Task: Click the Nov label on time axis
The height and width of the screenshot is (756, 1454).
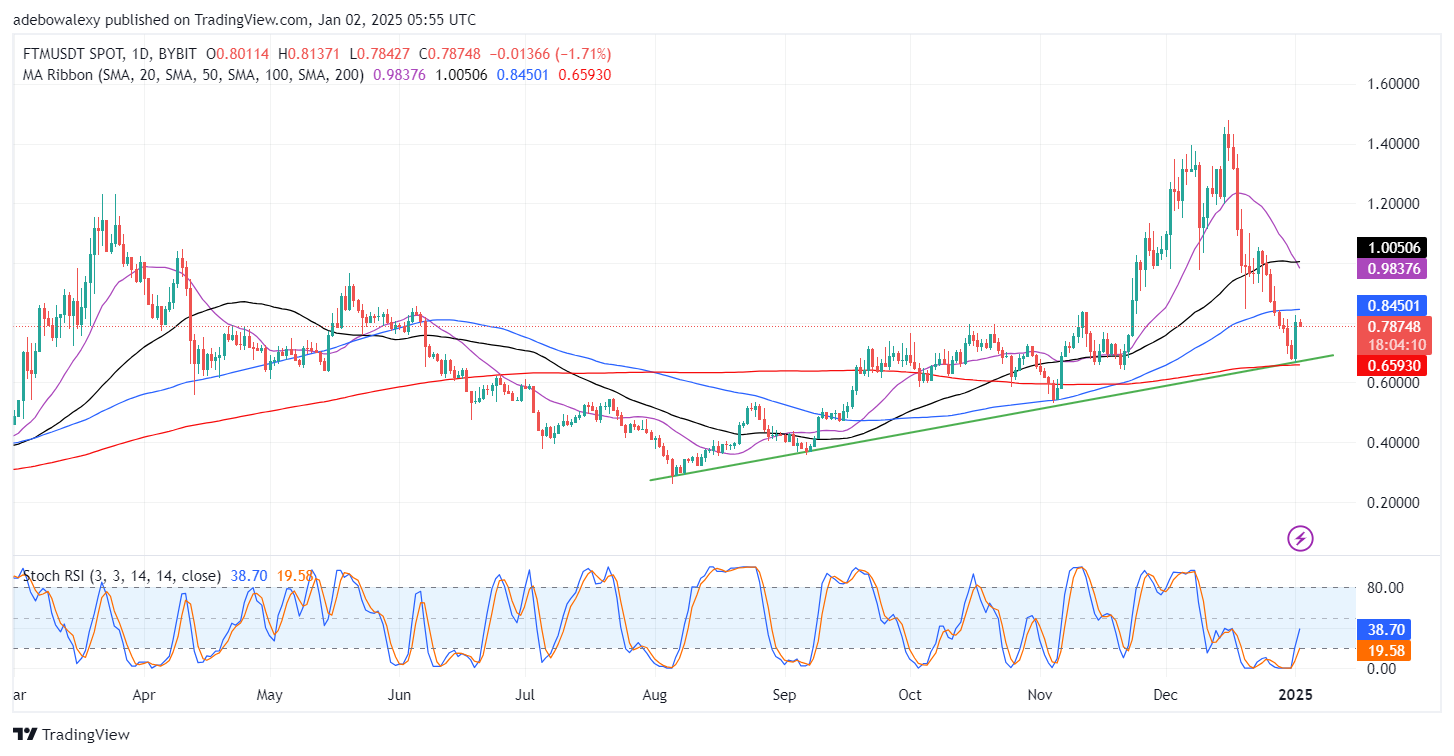Action: point(1041,693)
